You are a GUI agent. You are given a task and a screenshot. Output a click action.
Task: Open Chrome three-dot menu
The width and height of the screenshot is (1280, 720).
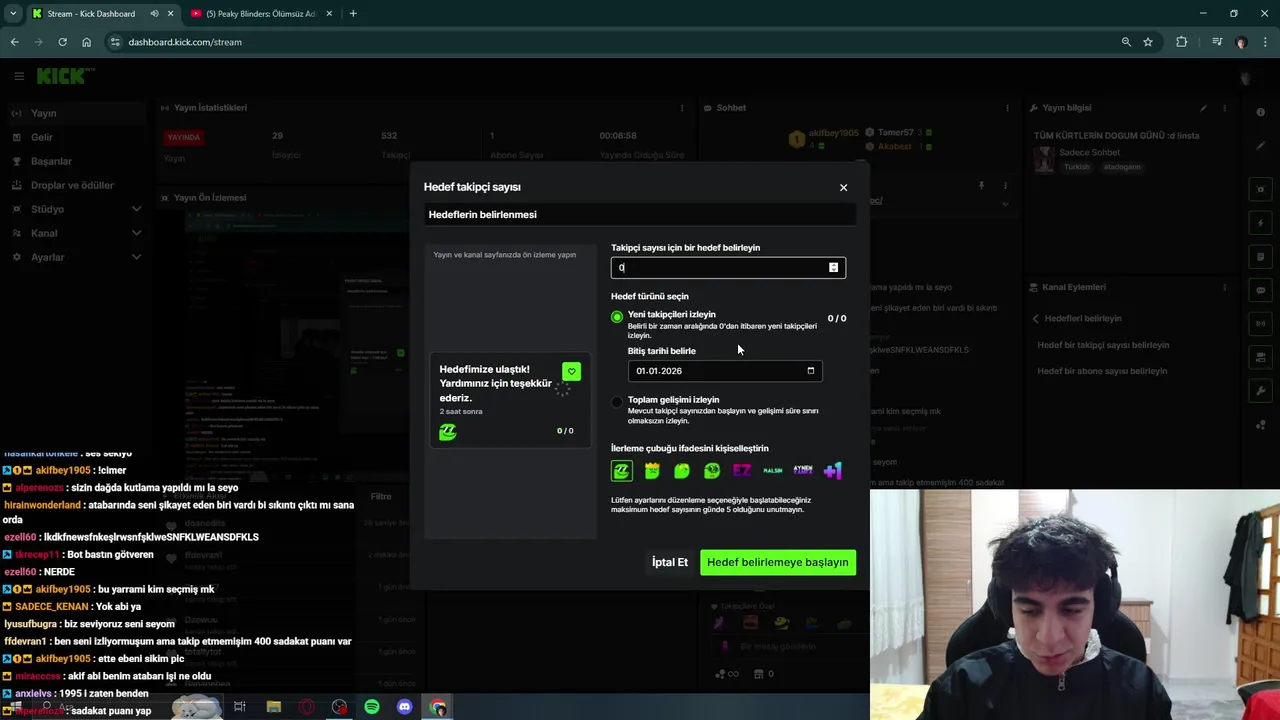(1265, 42)
